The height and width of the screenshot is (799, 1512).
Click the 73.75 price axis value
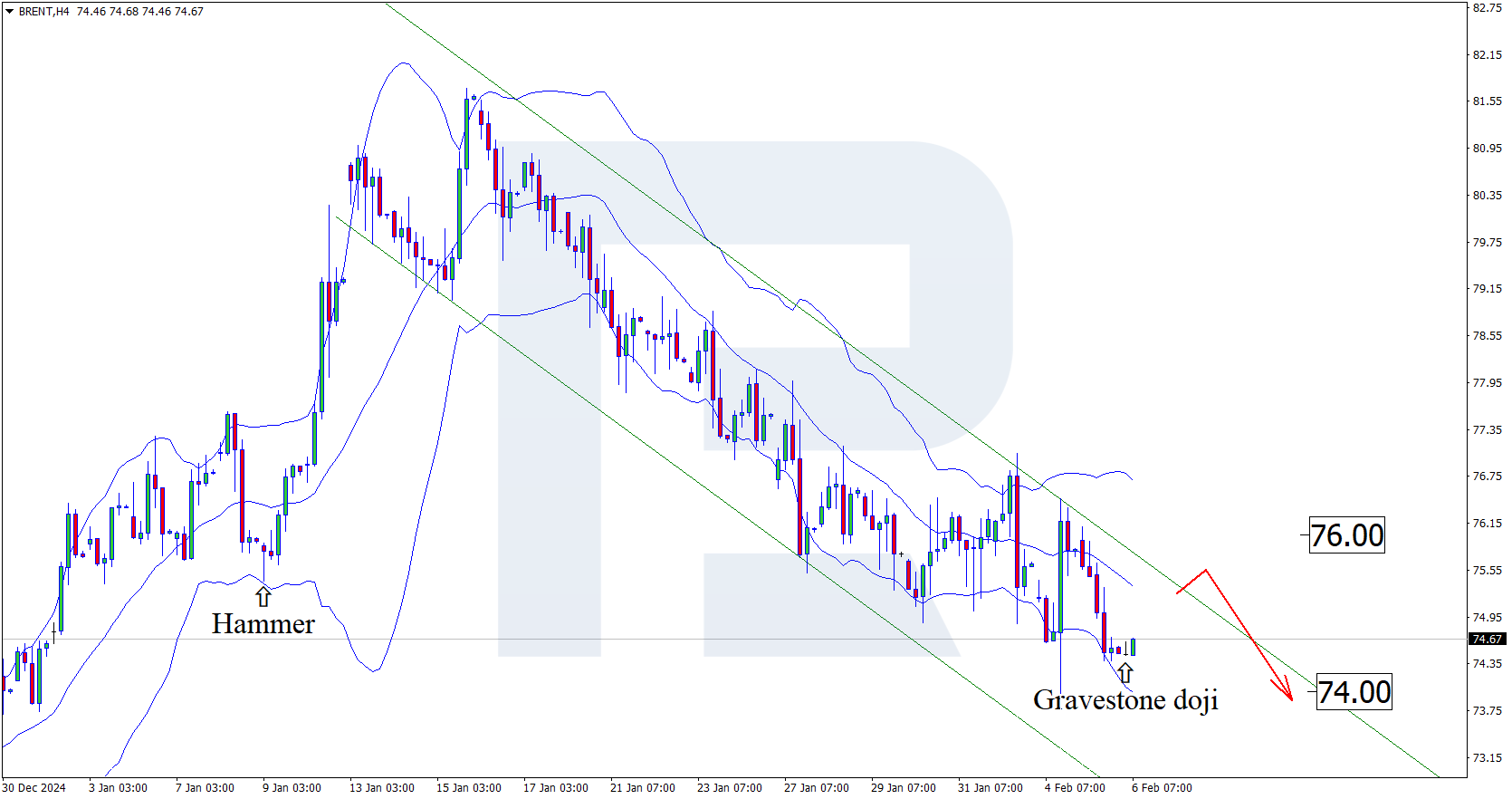1487,711
